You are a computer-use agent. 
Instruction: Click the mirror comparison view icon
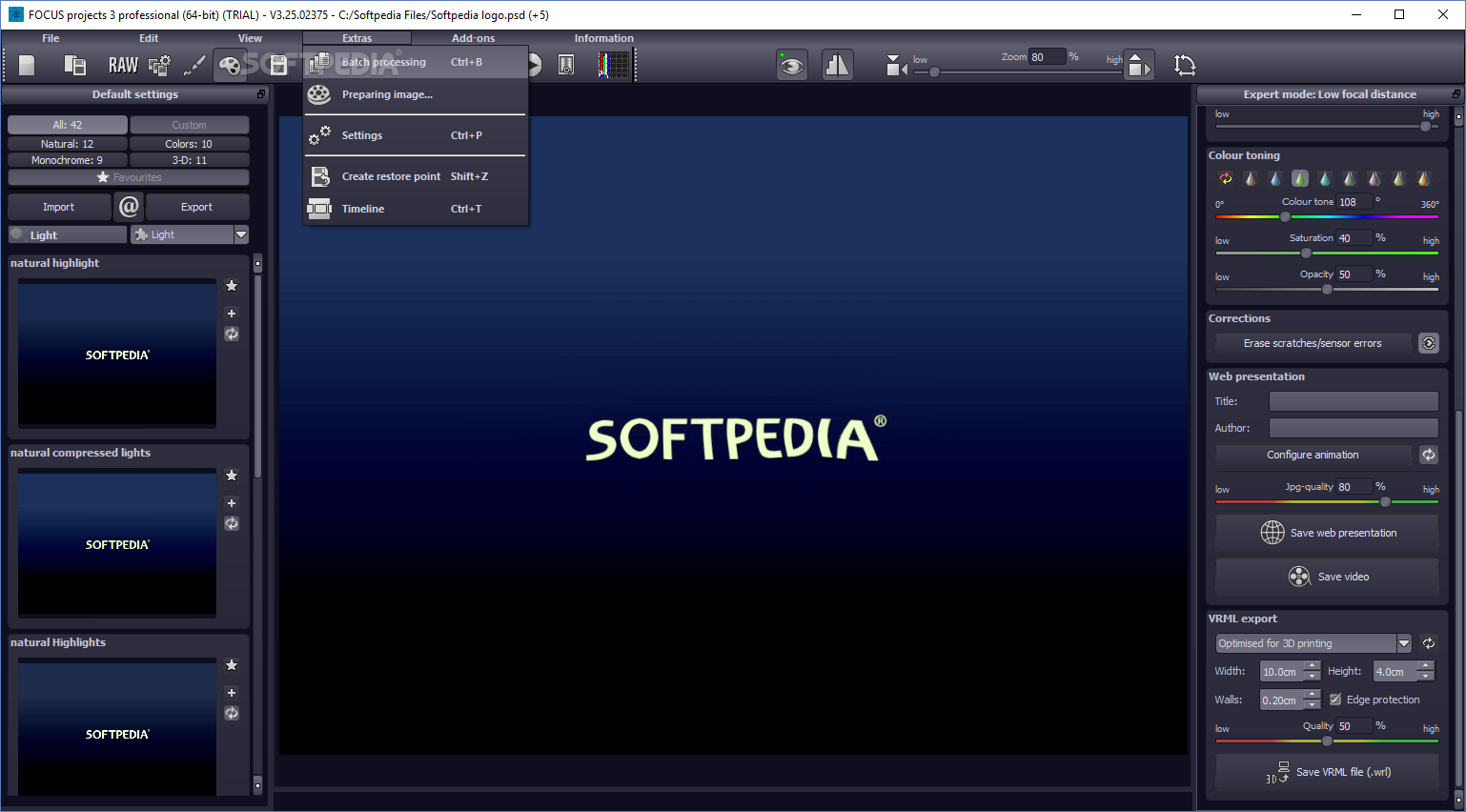point(837,65)
